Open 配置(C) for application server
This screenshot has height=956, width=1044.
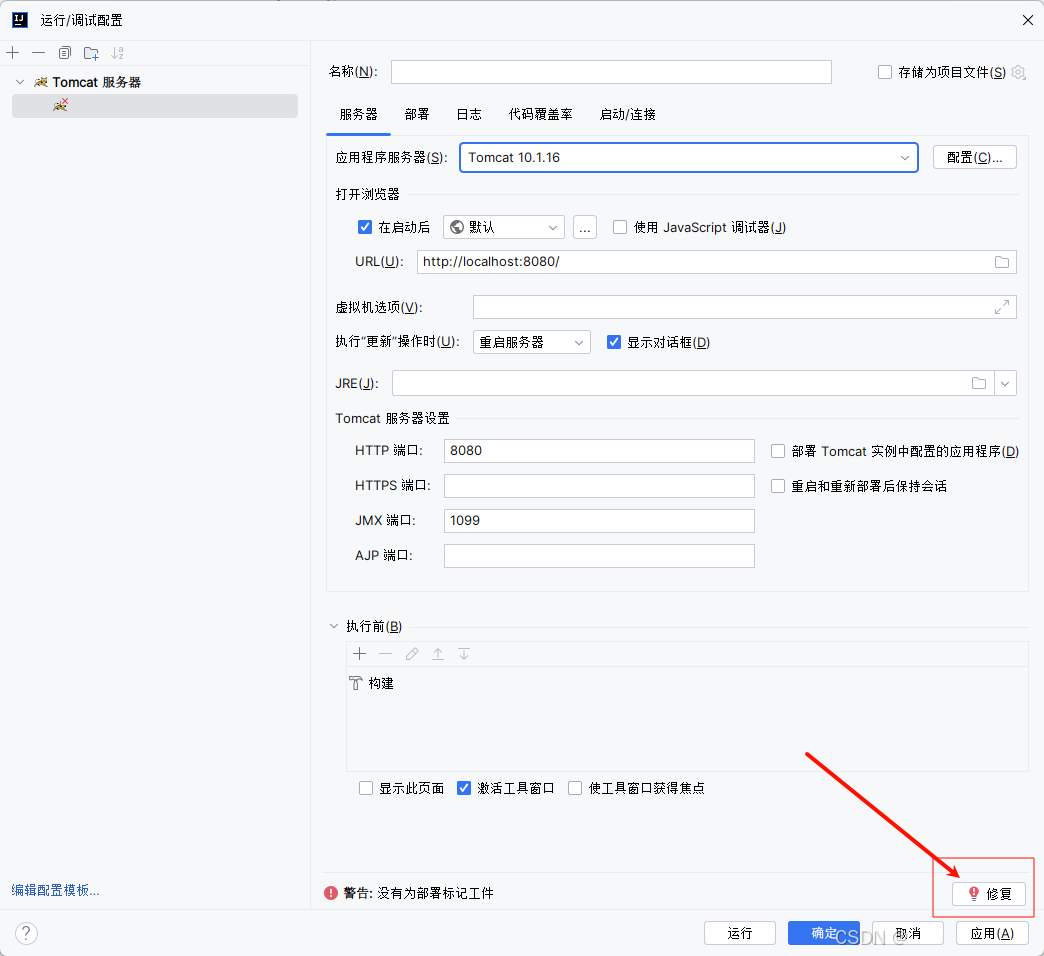(x=974, y=157)
